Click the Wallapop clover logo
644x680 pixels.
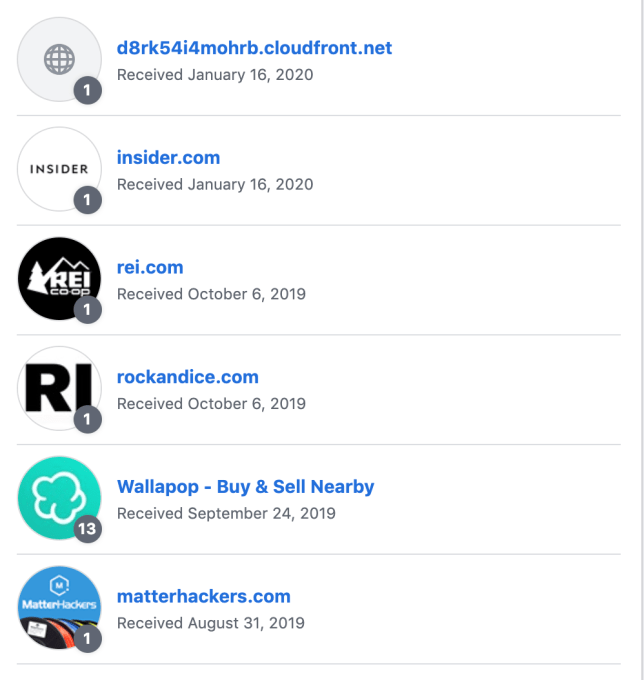(59, 498)
